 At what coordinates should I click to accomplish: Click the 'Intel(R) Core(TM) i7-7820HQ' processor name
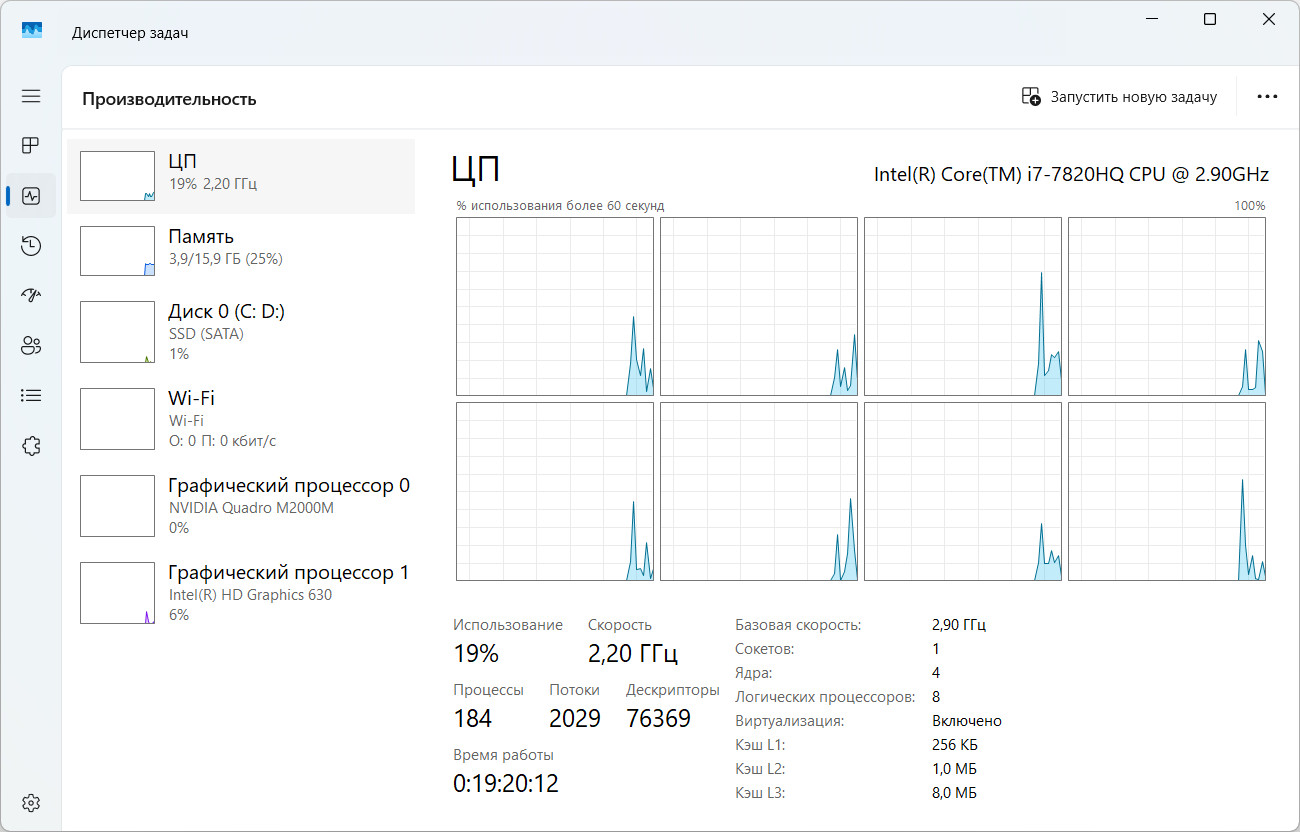pos(1072,174)
